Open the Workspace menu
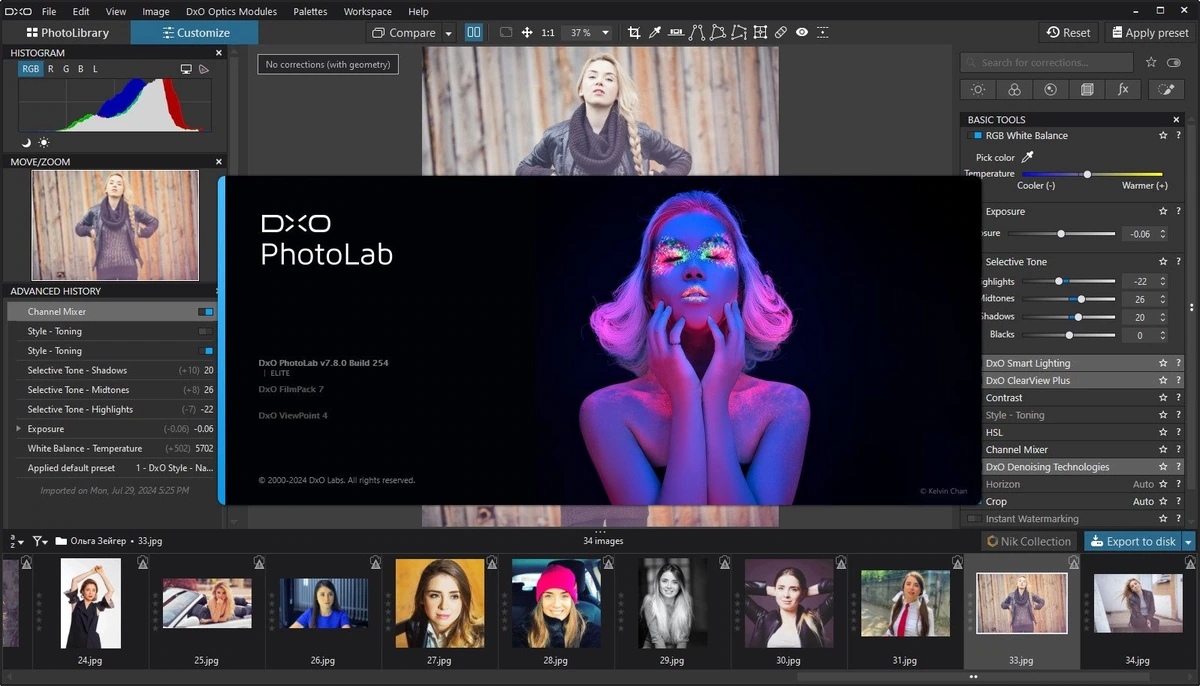 368,11
